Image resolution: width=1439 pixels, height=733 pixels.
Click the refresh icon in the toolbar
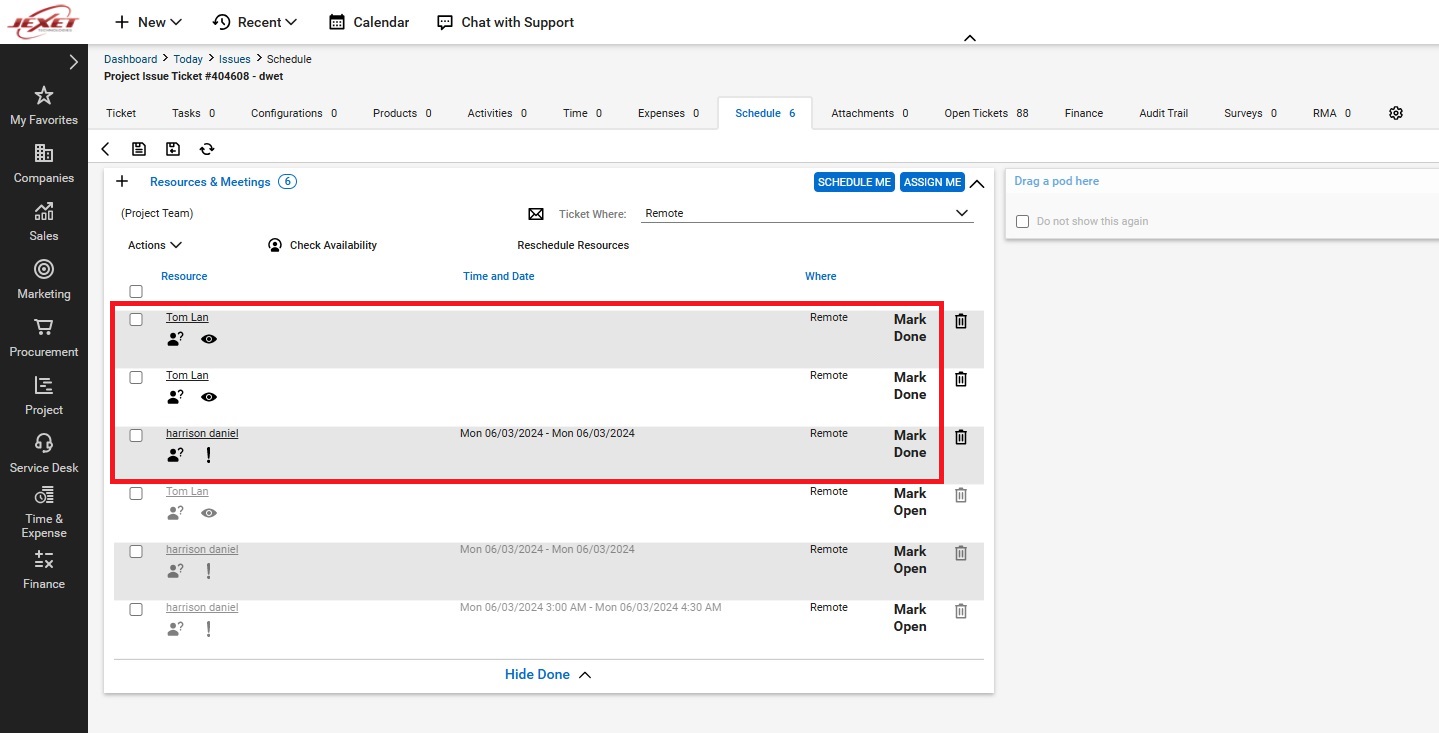pyautogui.click(x=207, y=149)
